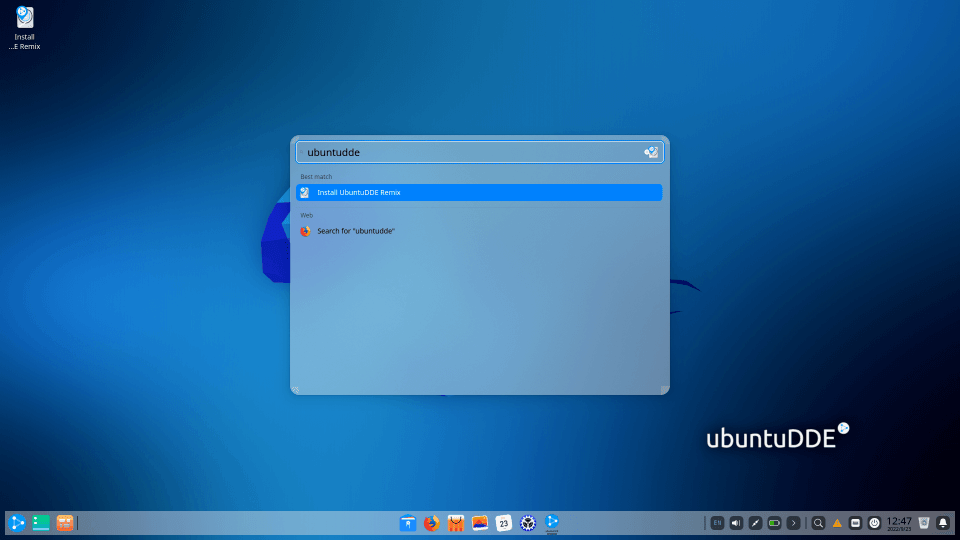960x540 pixels.
Task: Open Control Center gear icon in dock
Action: pos(528,522)
